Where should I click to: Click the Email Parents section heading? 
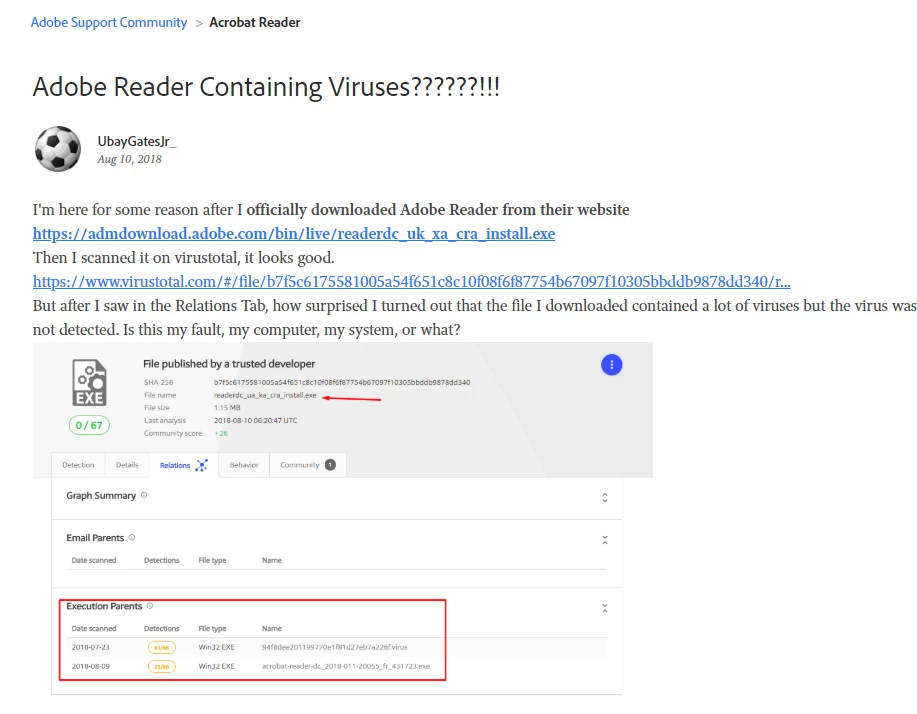tap(95, 538)
